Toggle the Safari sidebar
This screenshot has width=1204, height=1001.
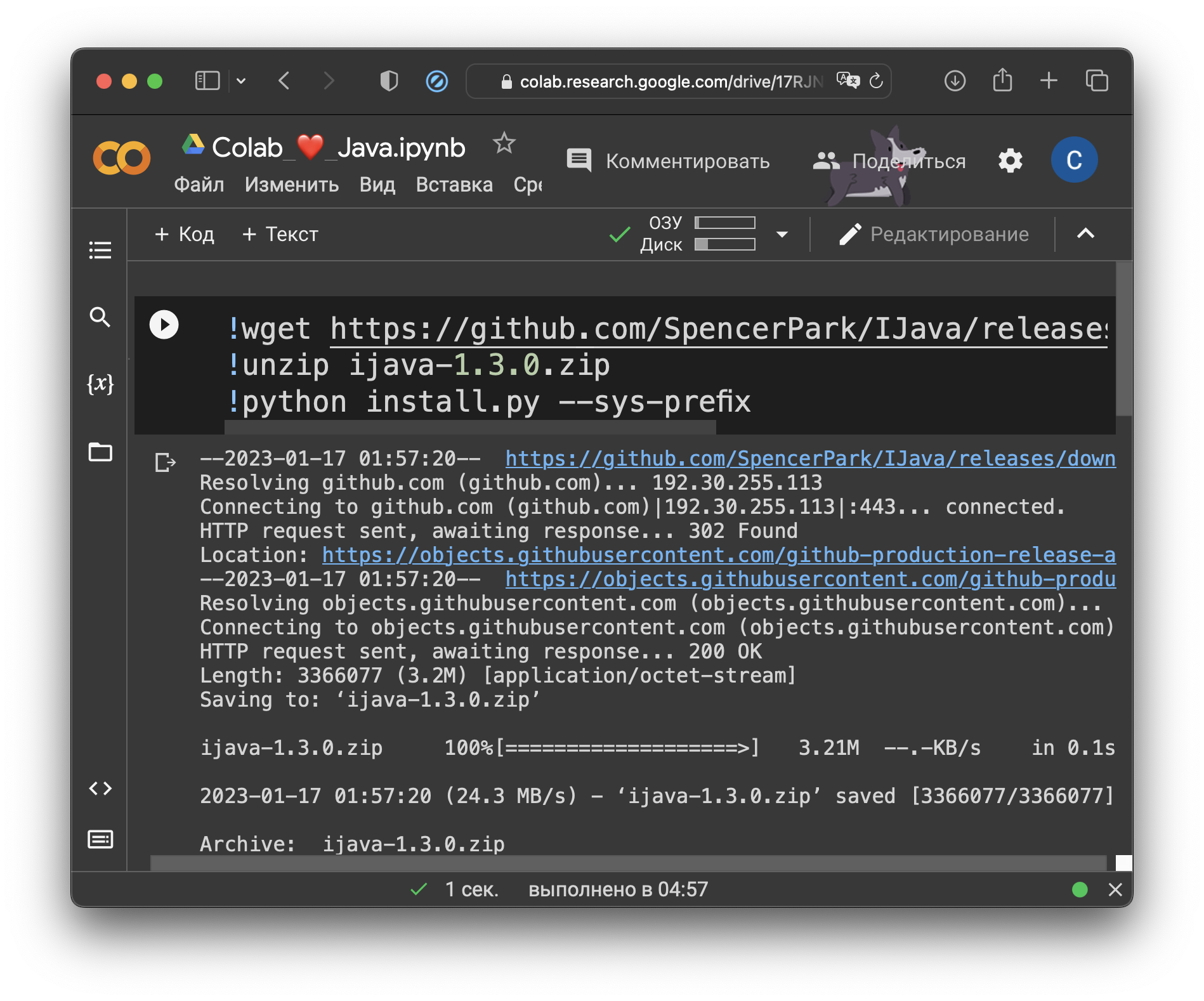point(207,81)
